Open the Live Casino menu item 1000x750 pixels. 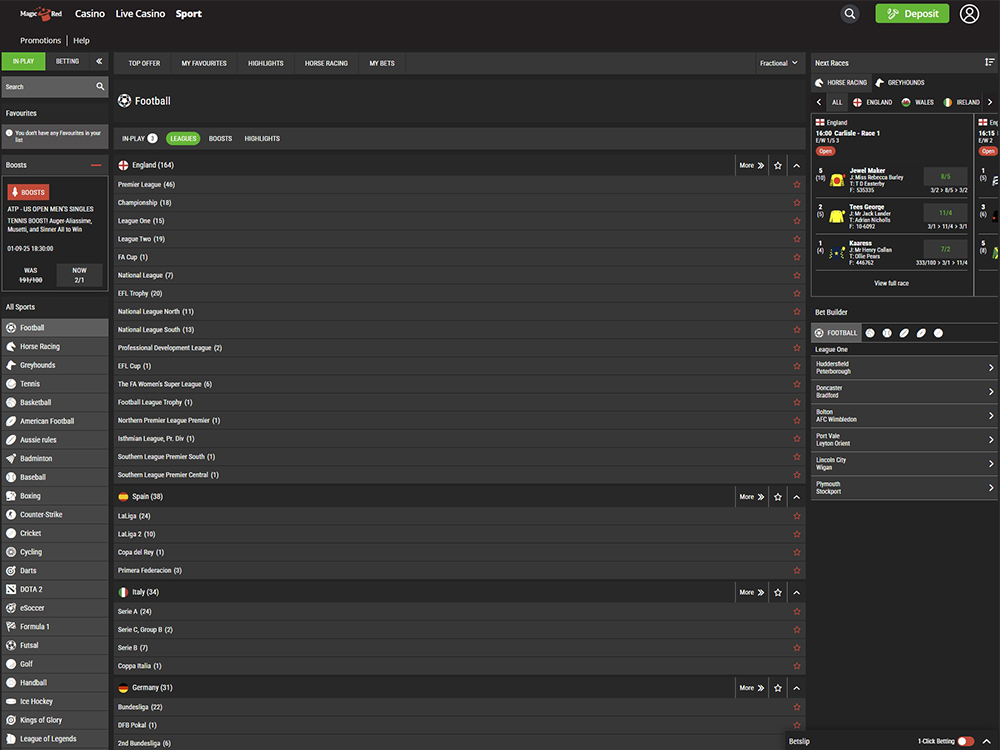coord(140,14)
